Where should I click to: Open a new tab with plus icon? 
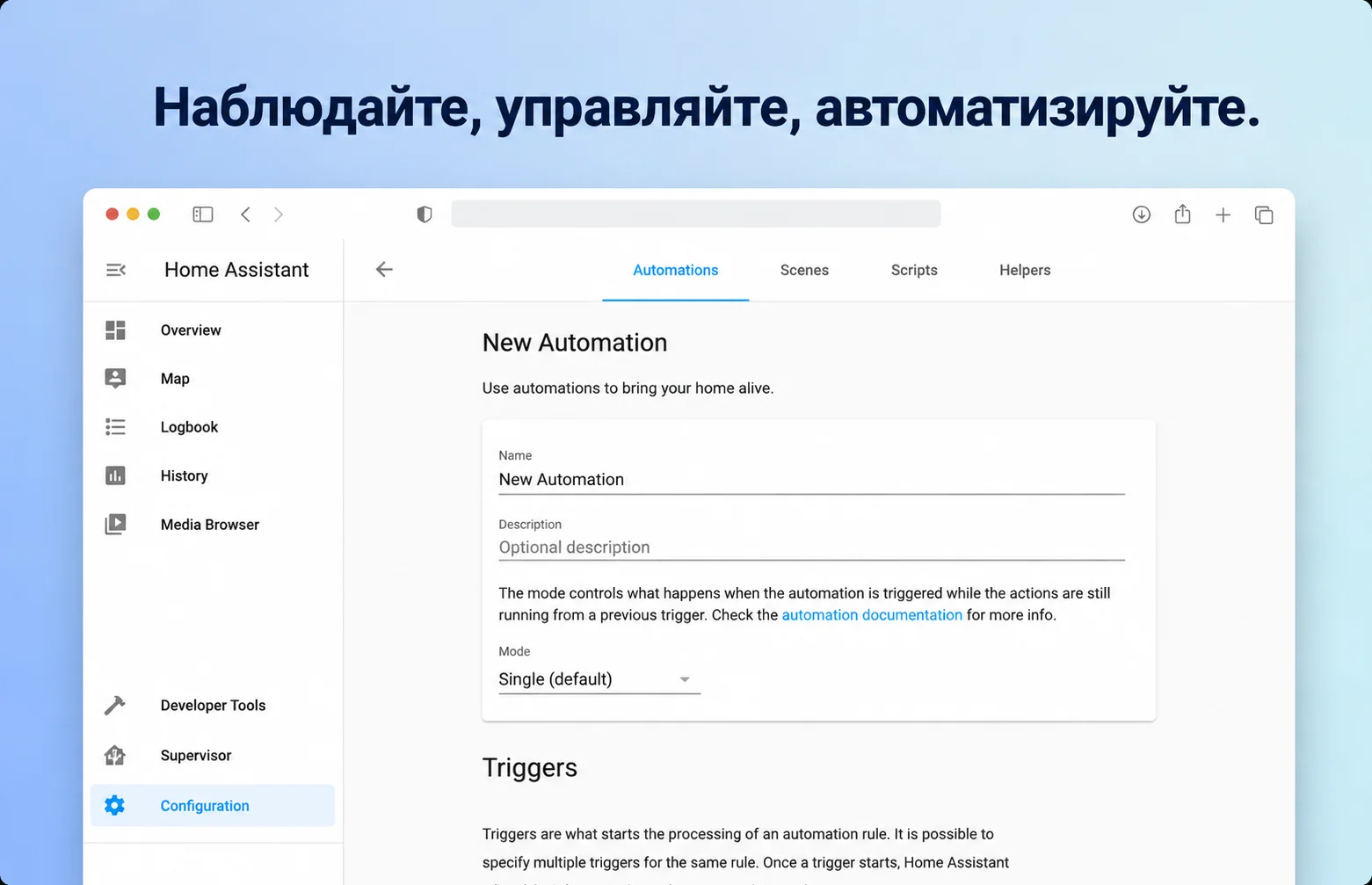point(1223,214)
